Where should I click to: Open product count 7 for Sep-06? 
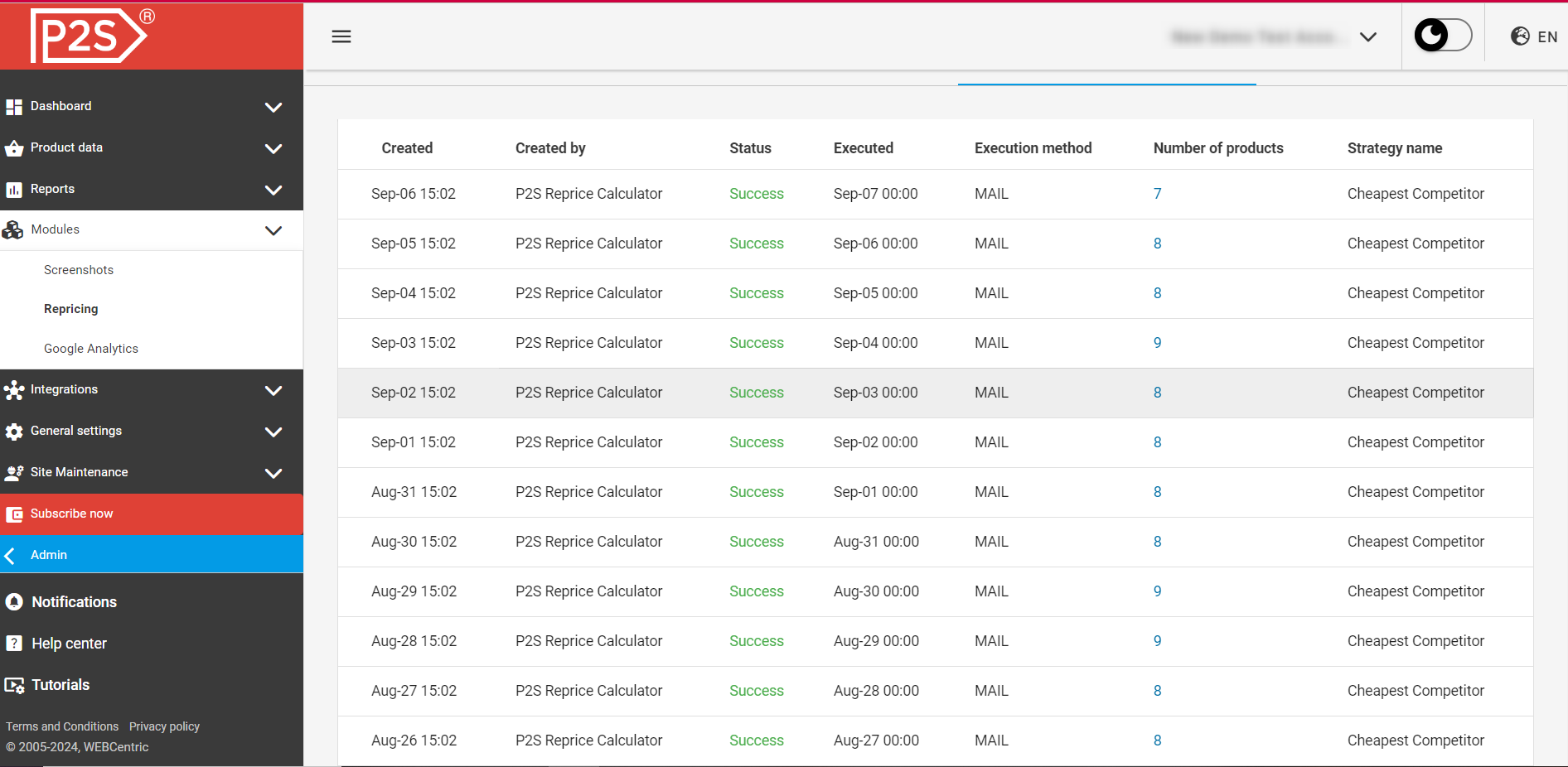pyautogui.click(x=1158, y=194)
